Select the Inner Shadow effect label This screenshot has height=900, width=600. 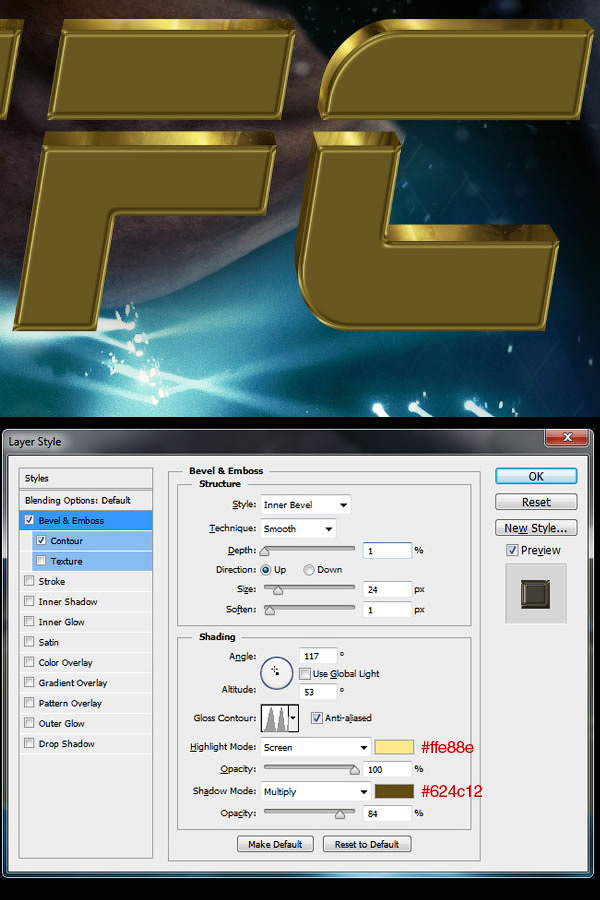68,602
